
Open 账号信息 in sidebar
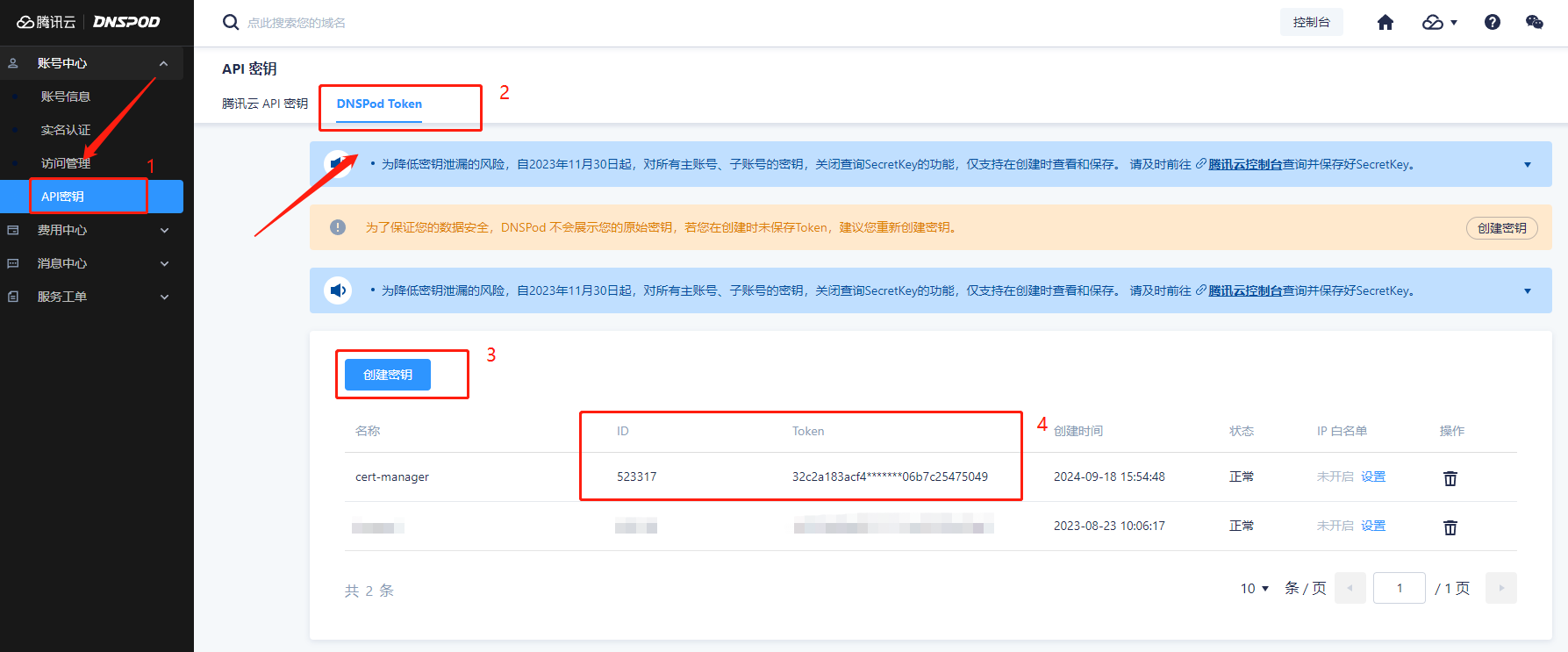point(66,97)
